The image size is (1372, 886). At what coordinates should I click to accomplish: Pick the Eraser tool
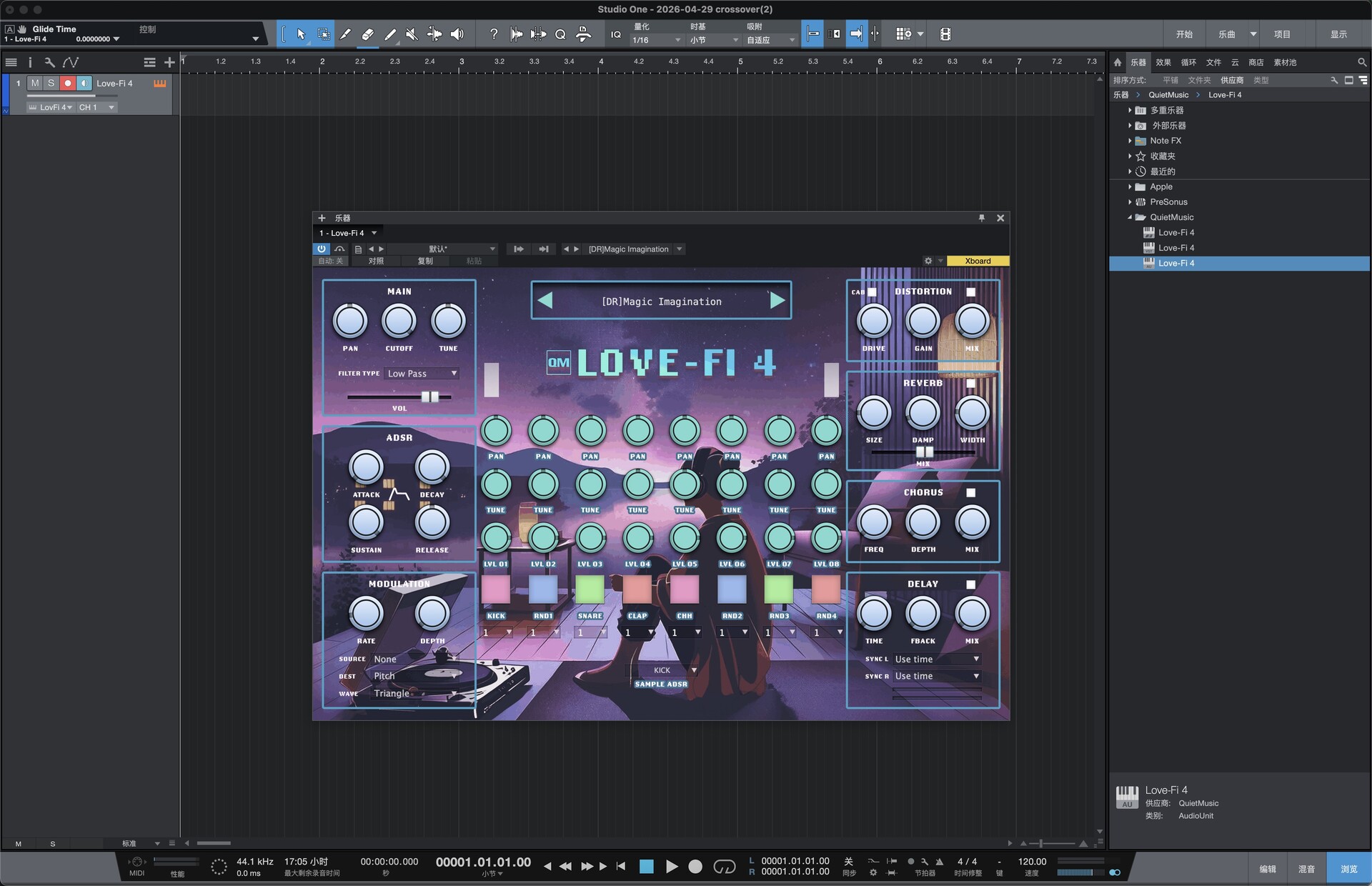[x=367, y=34]
